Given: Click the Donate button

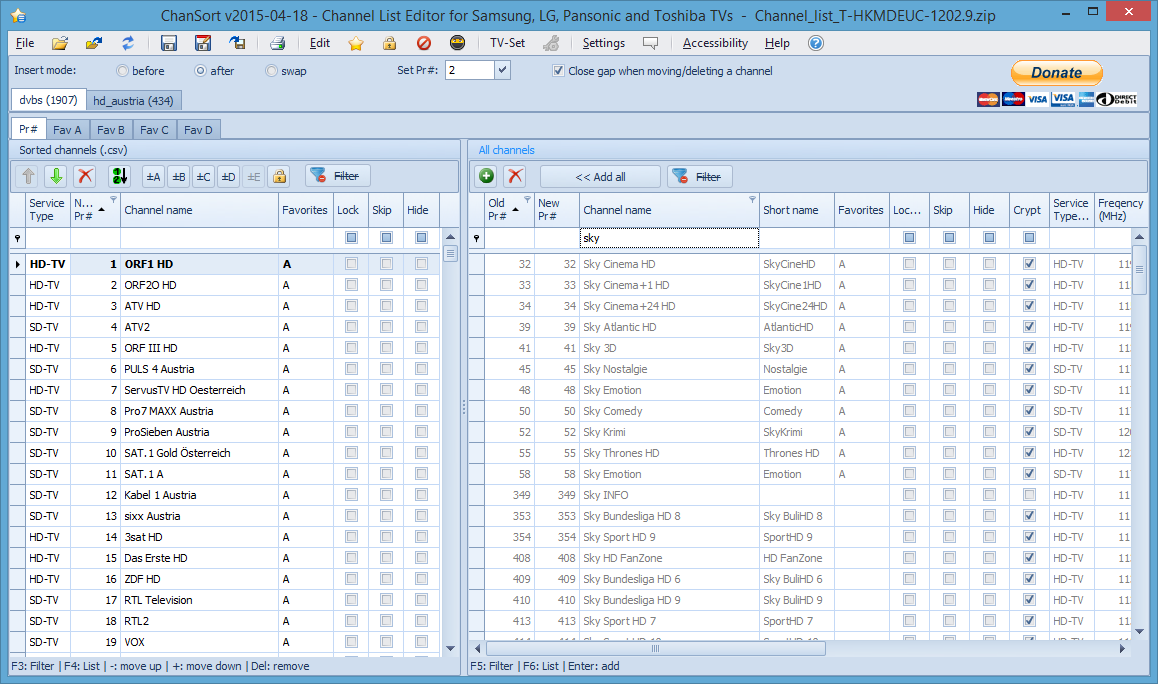Looking at the screenshot, I should click(1056, 72).
